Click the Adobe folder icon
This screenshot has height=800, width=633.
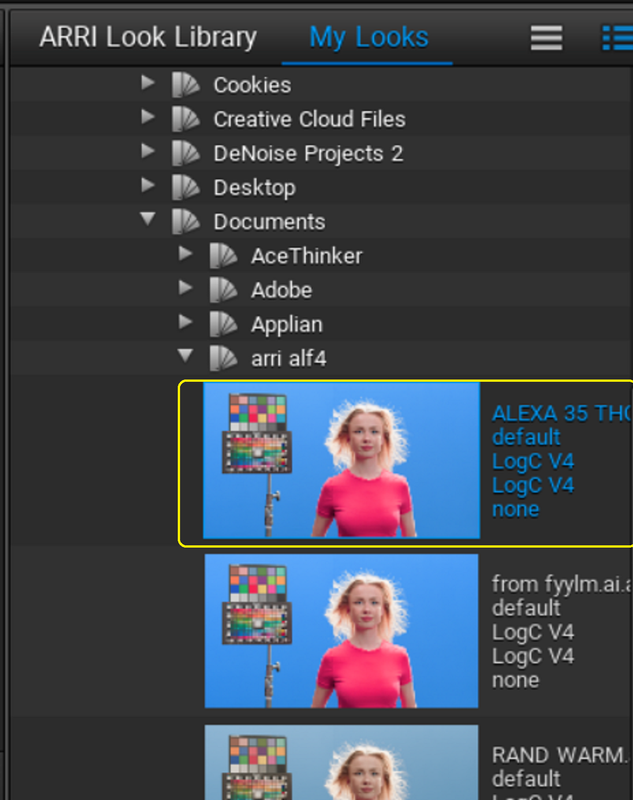point(223,290)
